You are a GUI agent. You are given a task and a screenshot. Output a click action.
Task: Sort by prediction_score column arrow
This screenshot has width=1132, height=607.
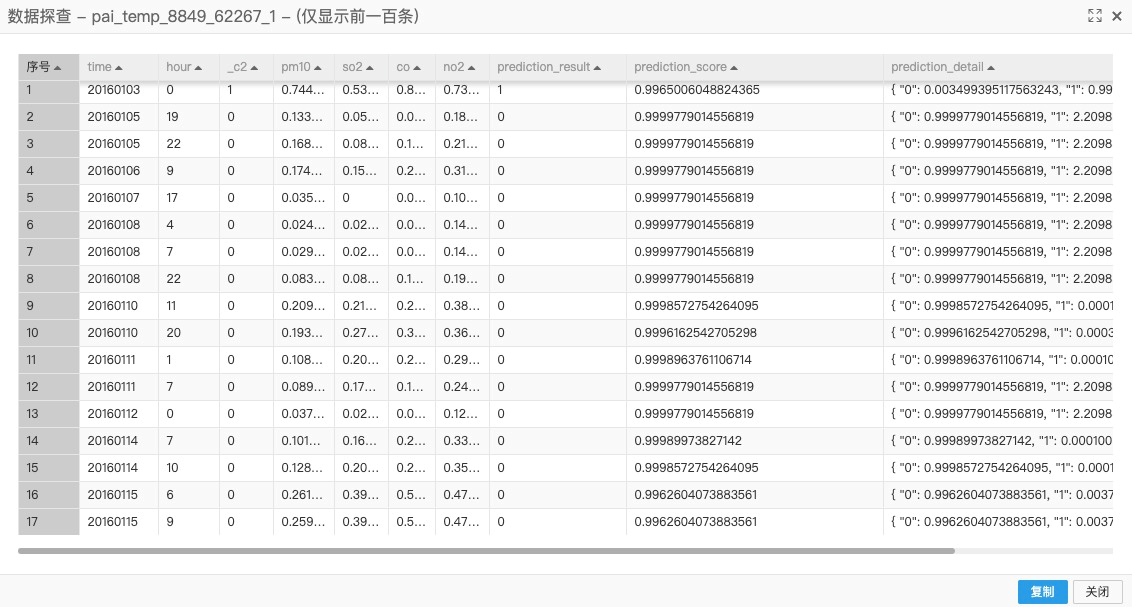click(733, 68)
